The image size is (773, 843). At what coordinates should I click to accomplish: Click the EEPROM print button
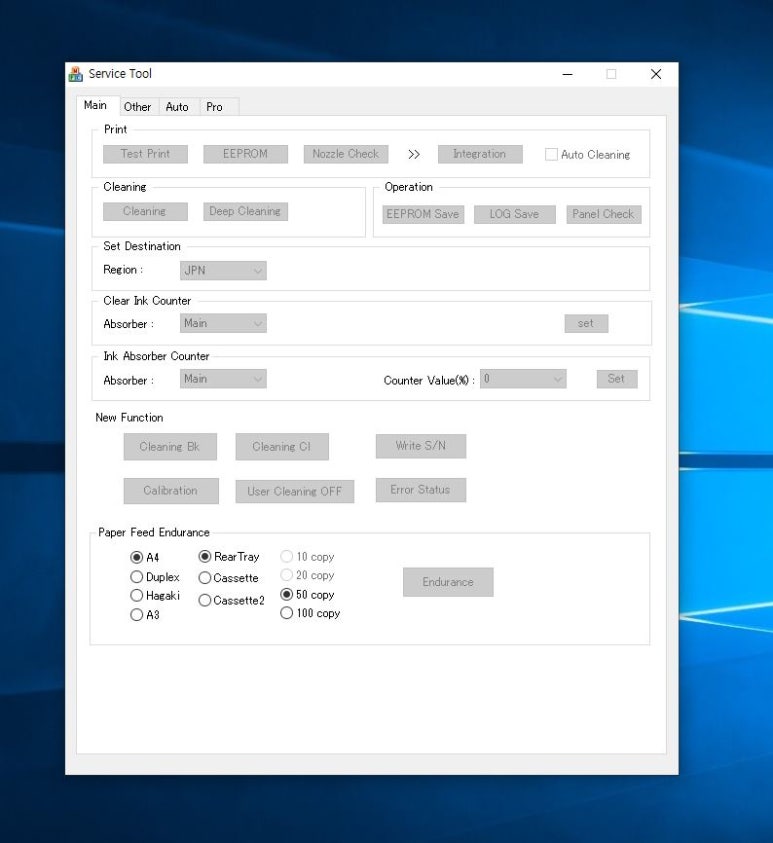click(245, 154)
